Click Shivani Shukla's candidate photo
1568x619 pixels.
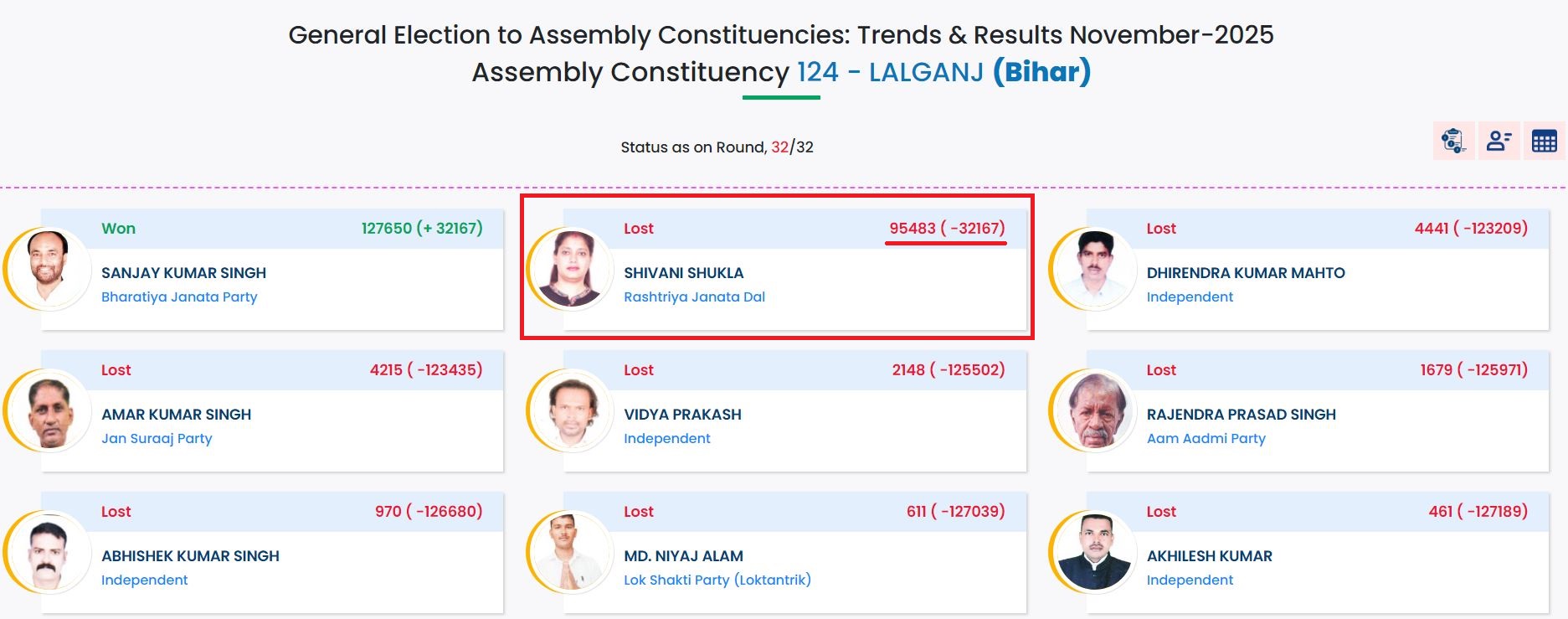[573, 268]
